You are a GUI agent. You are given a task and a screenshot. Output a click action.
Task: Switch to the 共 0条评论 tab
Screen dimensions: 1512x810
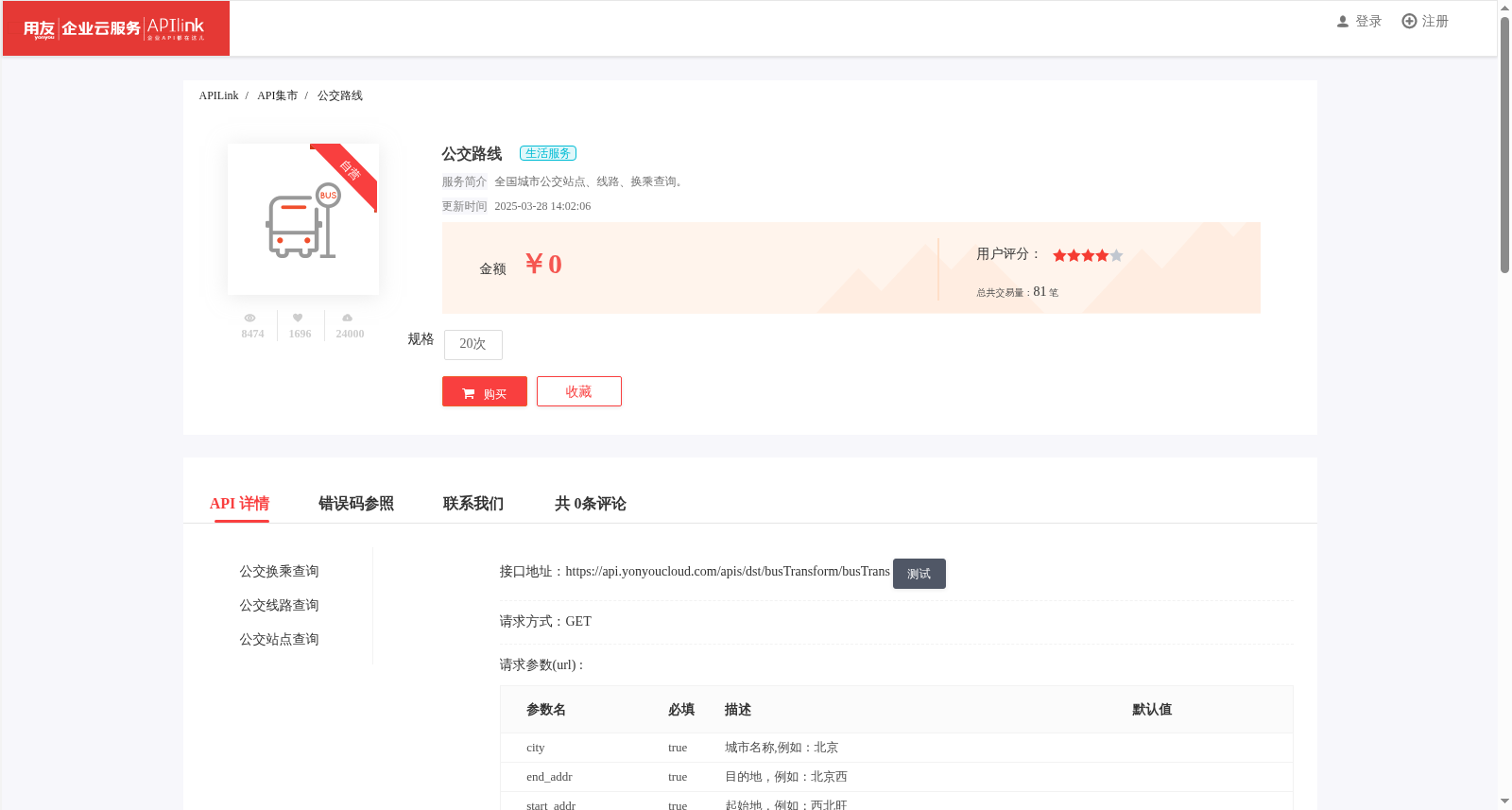point(591,504)
